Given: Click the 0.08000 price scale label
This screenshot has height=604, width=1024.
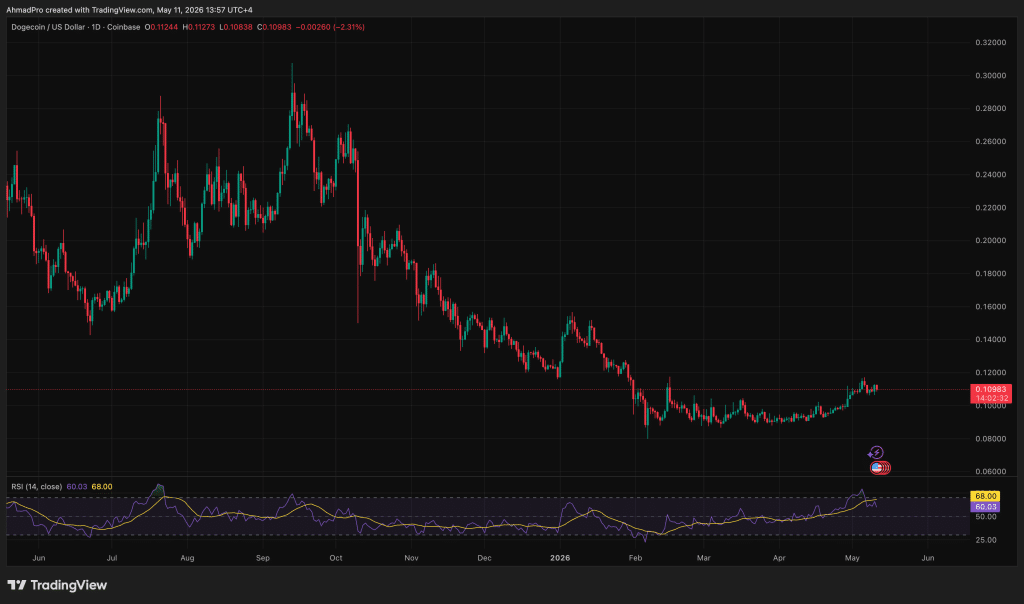Looking at the screenshot, I should click(x=991, y=439).
